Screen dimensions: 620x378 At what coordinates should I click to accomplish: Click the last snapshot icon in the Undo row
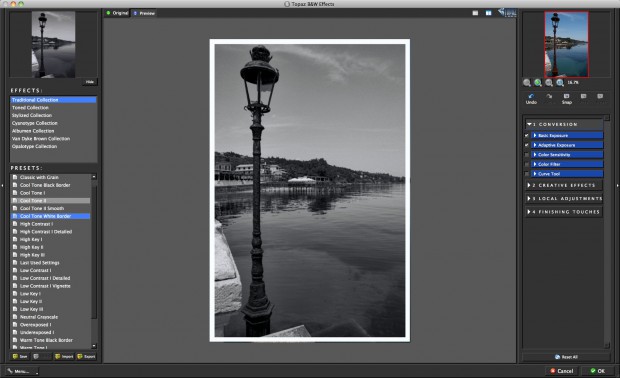pos(600,96)
